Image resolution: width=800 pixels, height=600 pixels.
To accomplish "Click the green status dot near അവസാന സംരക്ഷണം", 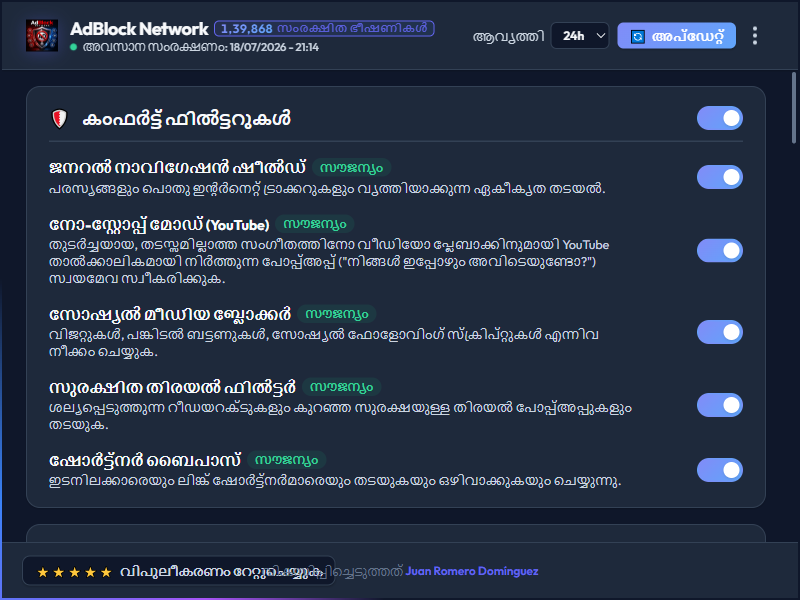I will (73, 47).
